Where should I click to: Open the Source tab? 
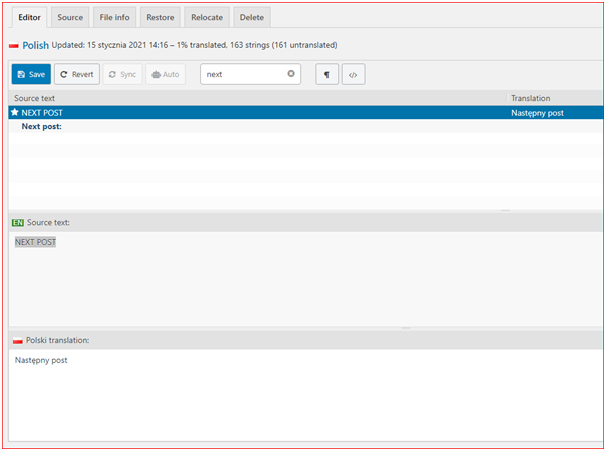point(70,17)
